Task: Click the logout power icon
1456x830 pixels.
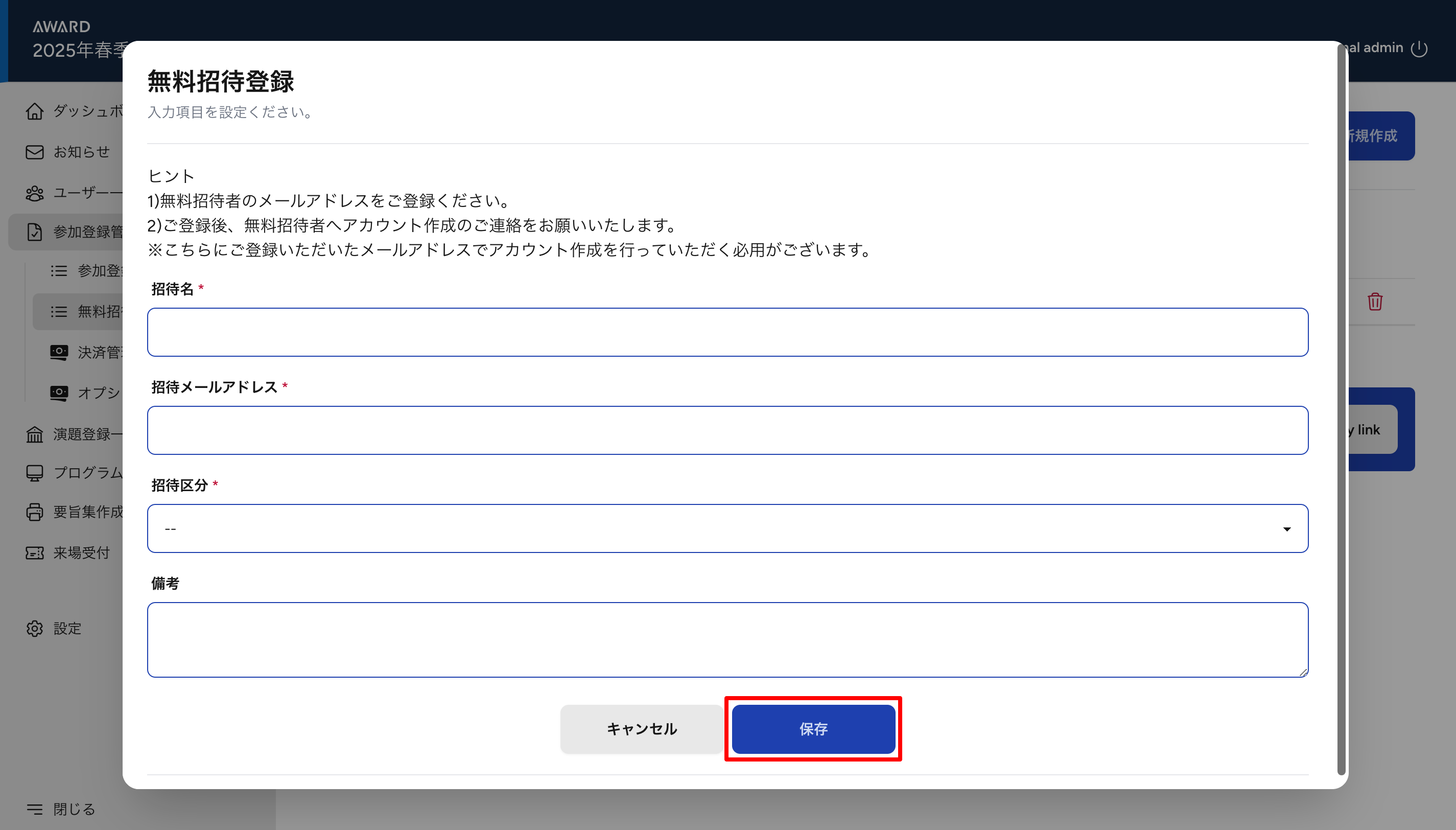Action: click(x=1419, y=49)
